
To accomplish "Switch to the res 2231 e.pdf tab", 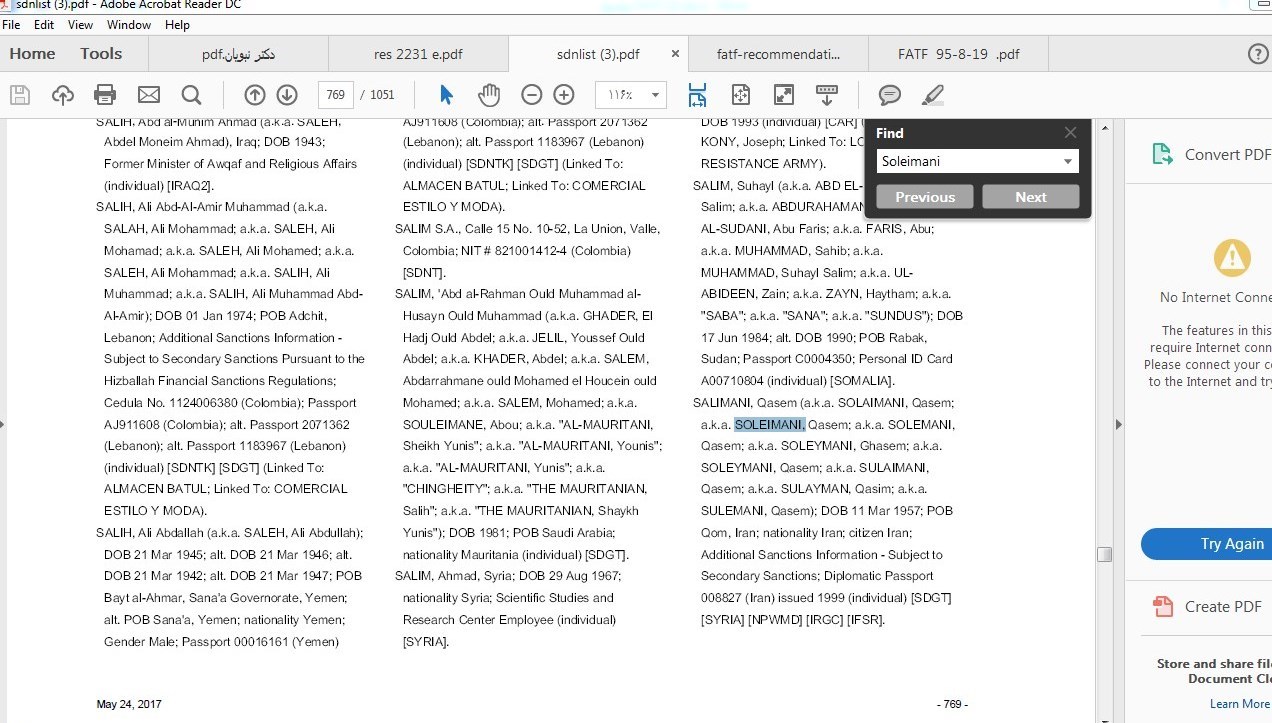I will coord(418,54).
